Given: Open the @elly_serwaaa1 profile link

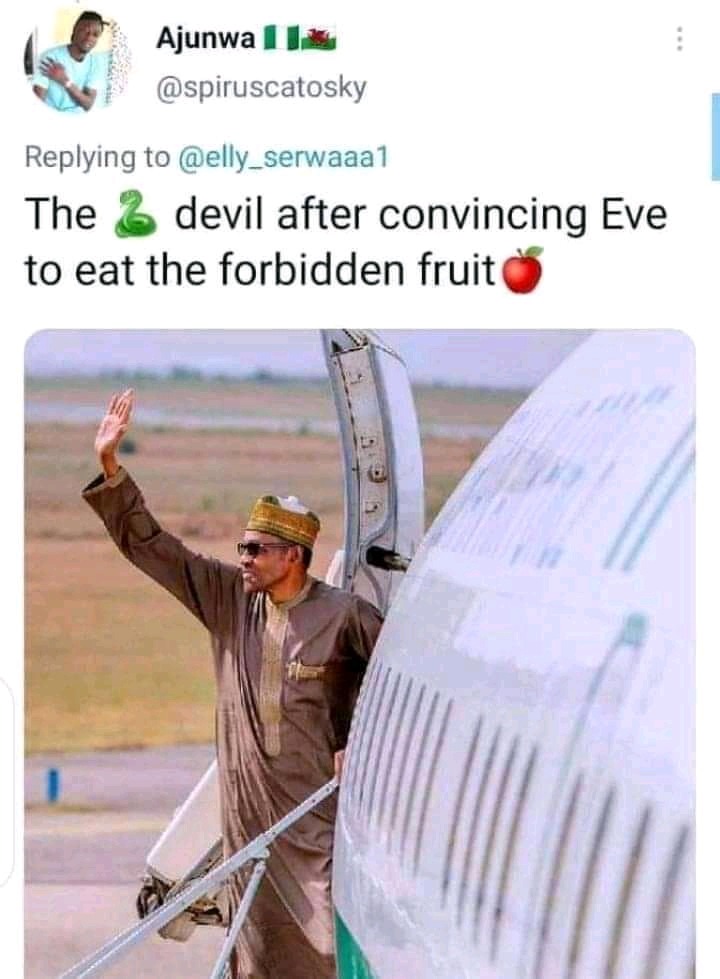Looking at the screenshot, I should point(284,157).
